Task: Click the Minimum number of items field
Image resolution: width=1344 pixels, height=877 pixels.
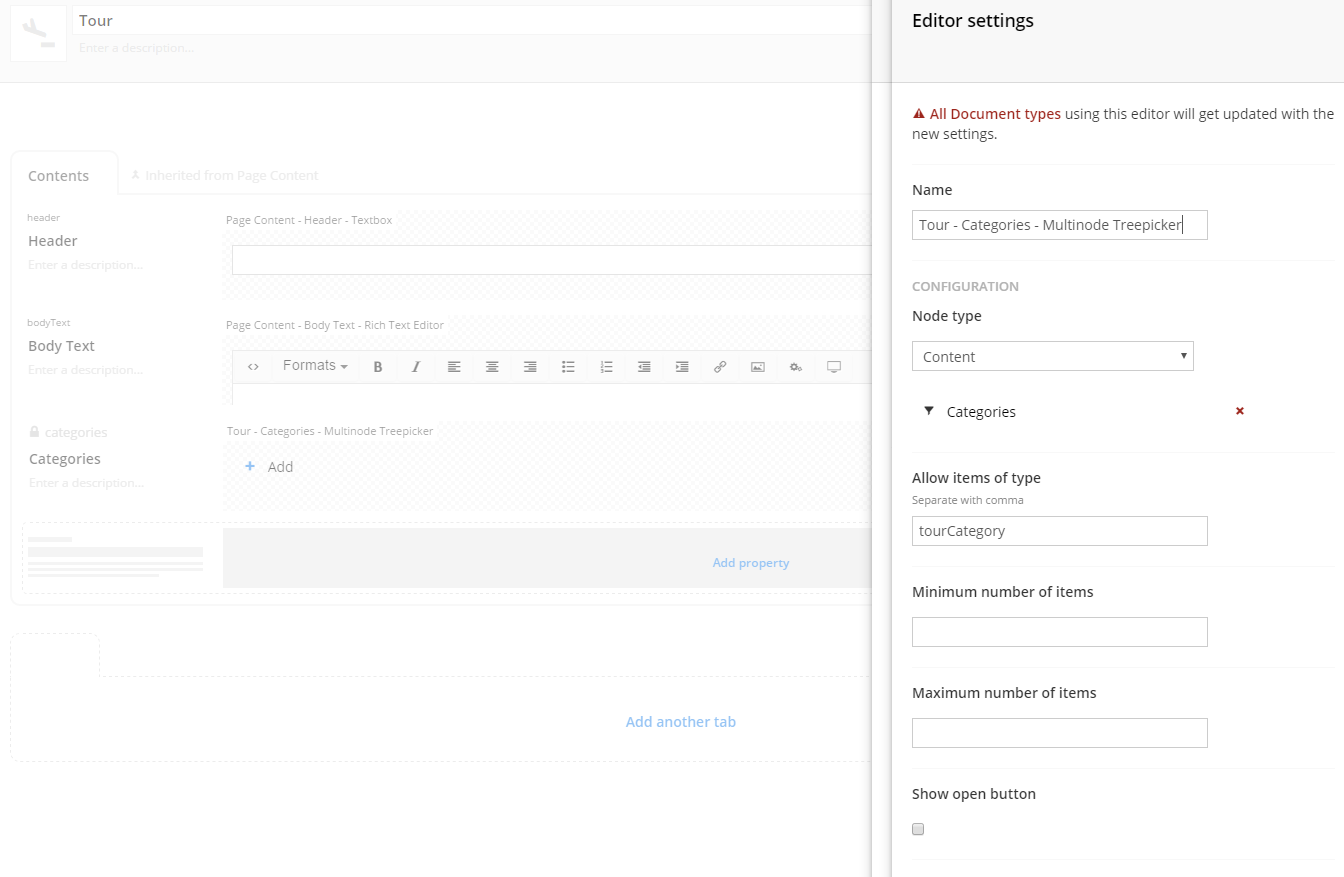Action: (x=1060, y=632)
